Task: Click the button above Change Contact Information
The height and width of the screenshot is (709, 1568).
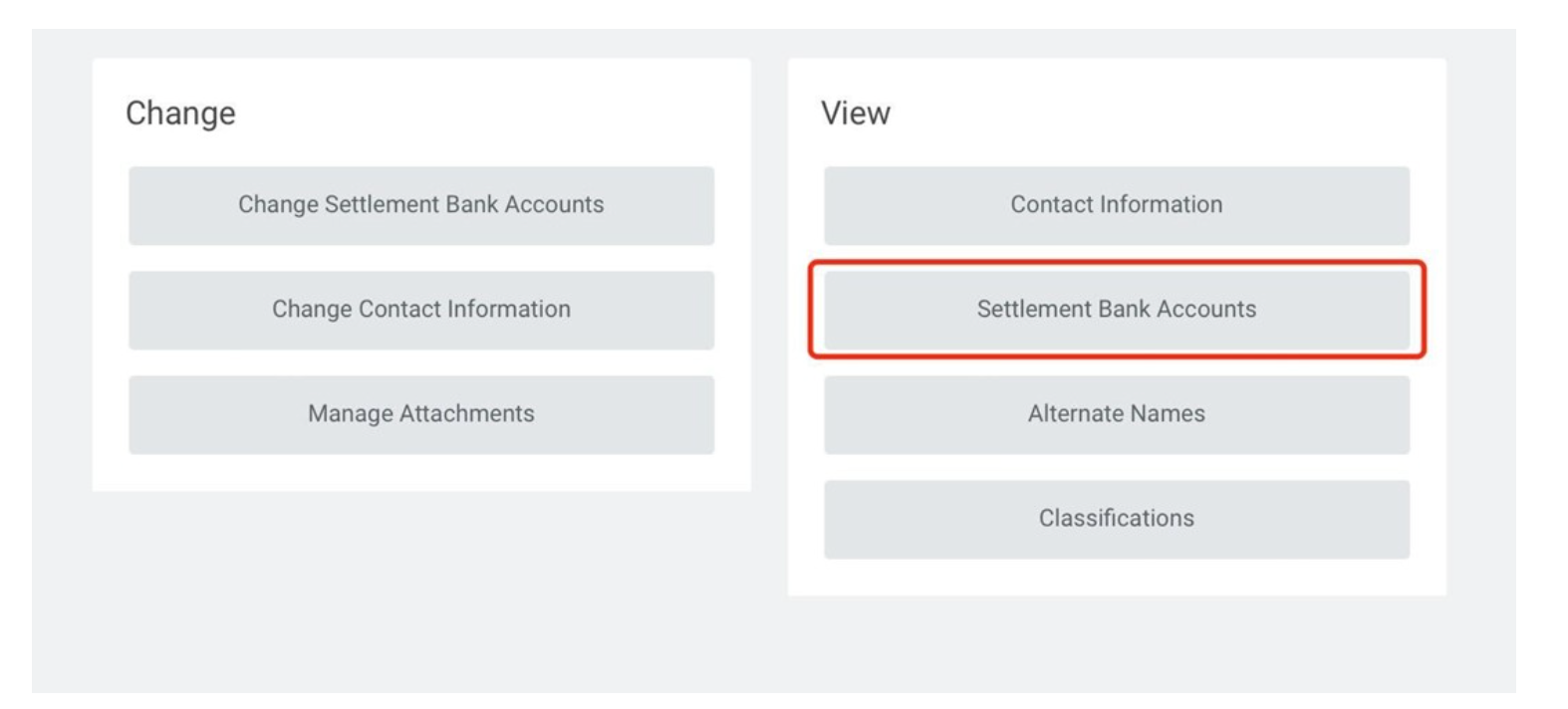Action: tap(420, 205)
